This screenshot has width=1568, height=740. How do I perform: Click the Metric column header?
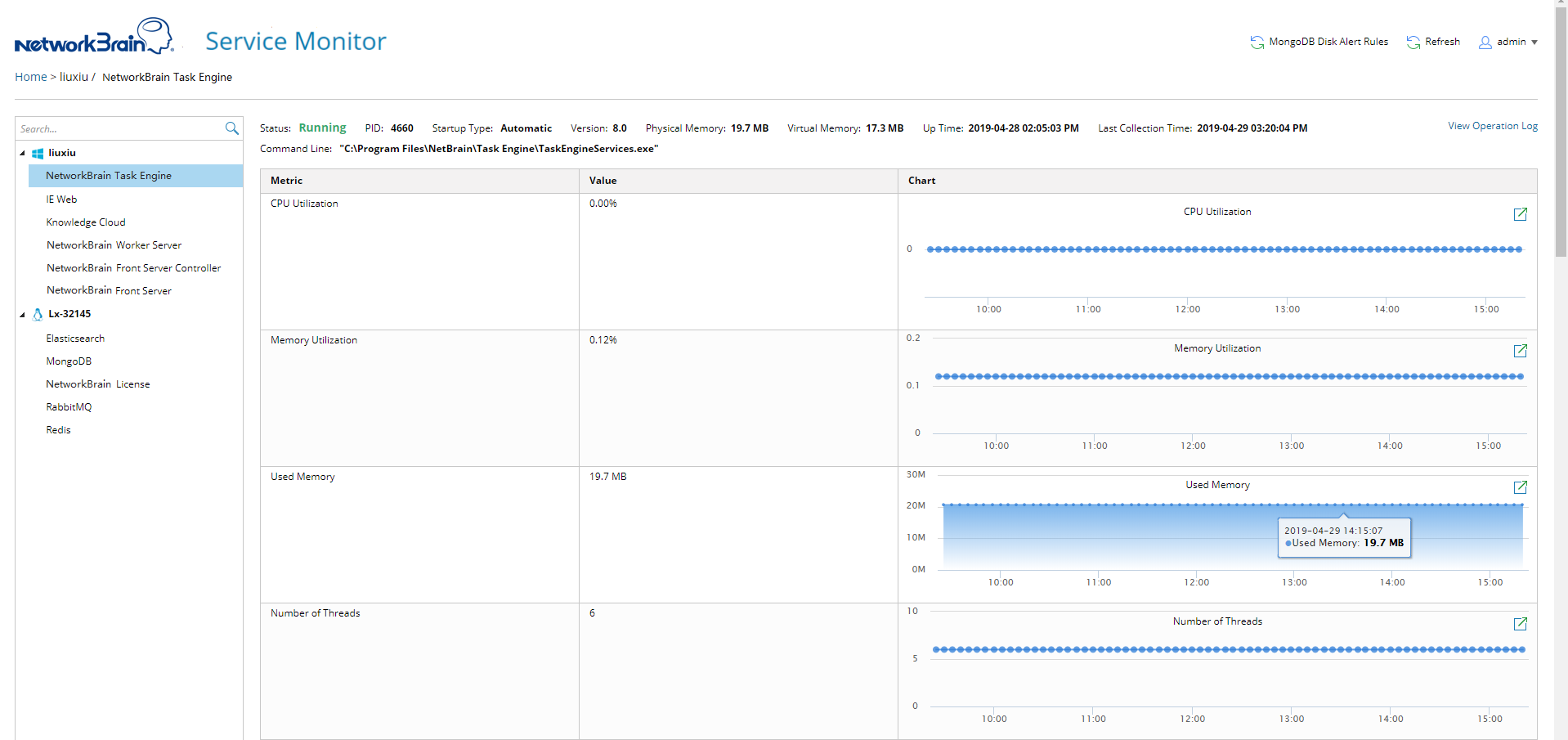419,181
